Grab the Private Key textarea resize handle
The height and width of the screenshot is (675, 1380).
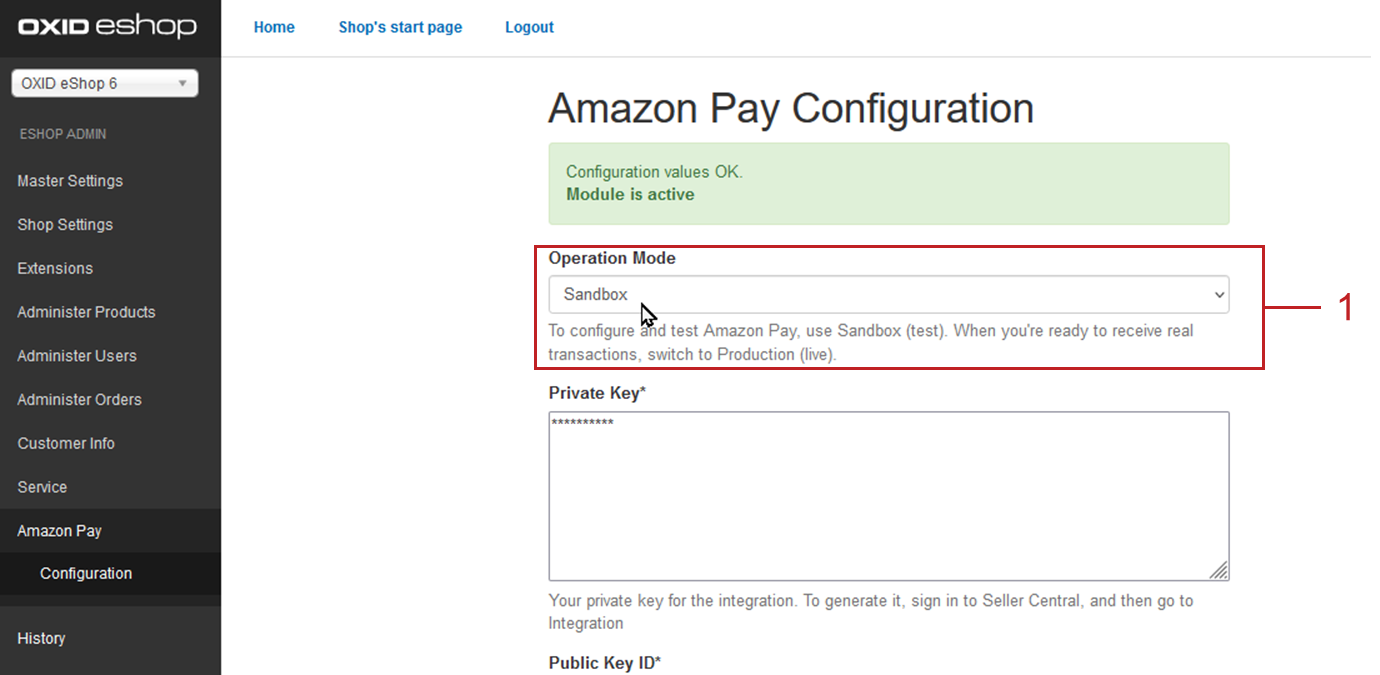click(x=1219, y=571)
